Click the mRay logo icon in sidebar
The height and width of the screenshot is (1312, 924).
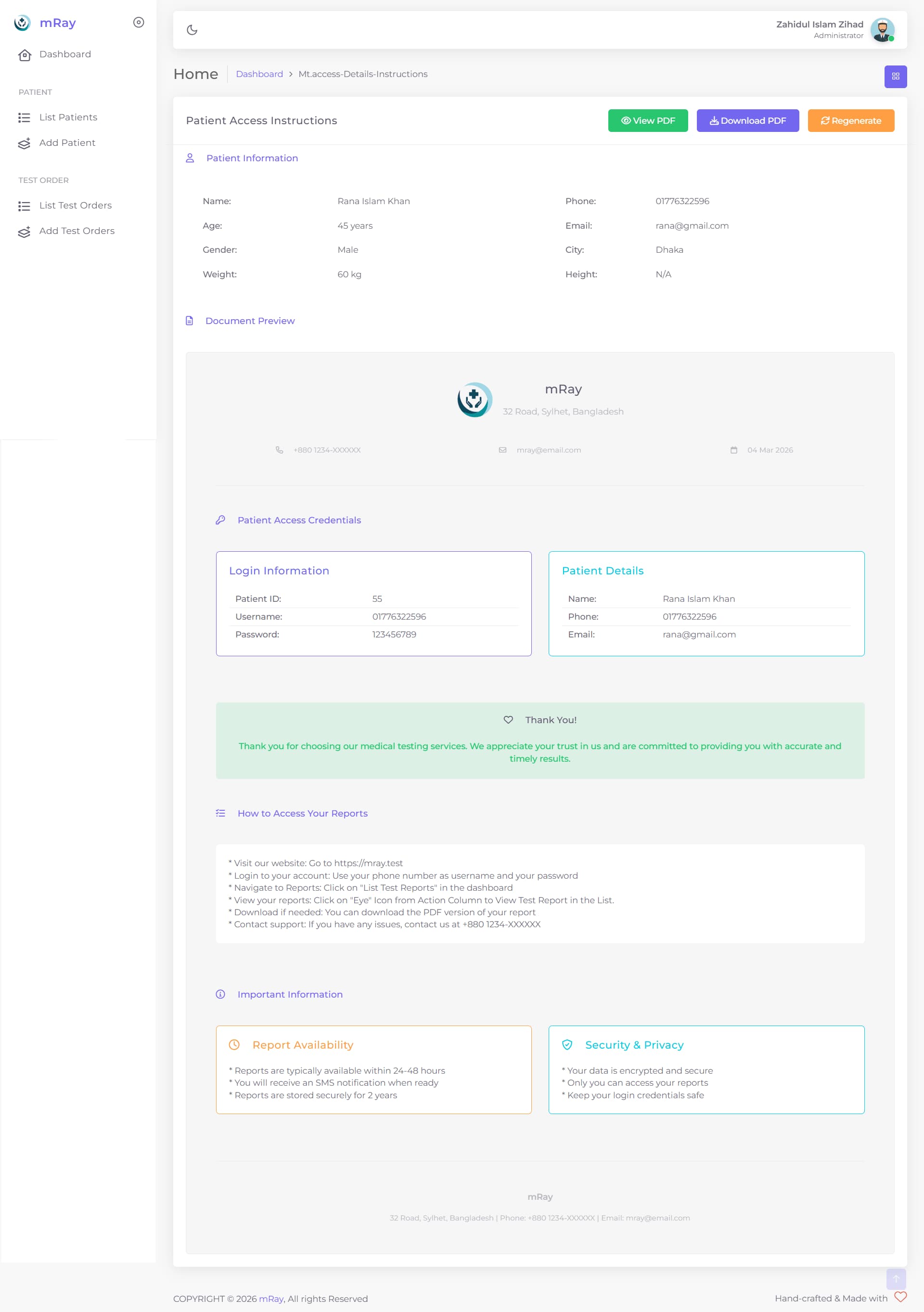click(x=22, y=23)
